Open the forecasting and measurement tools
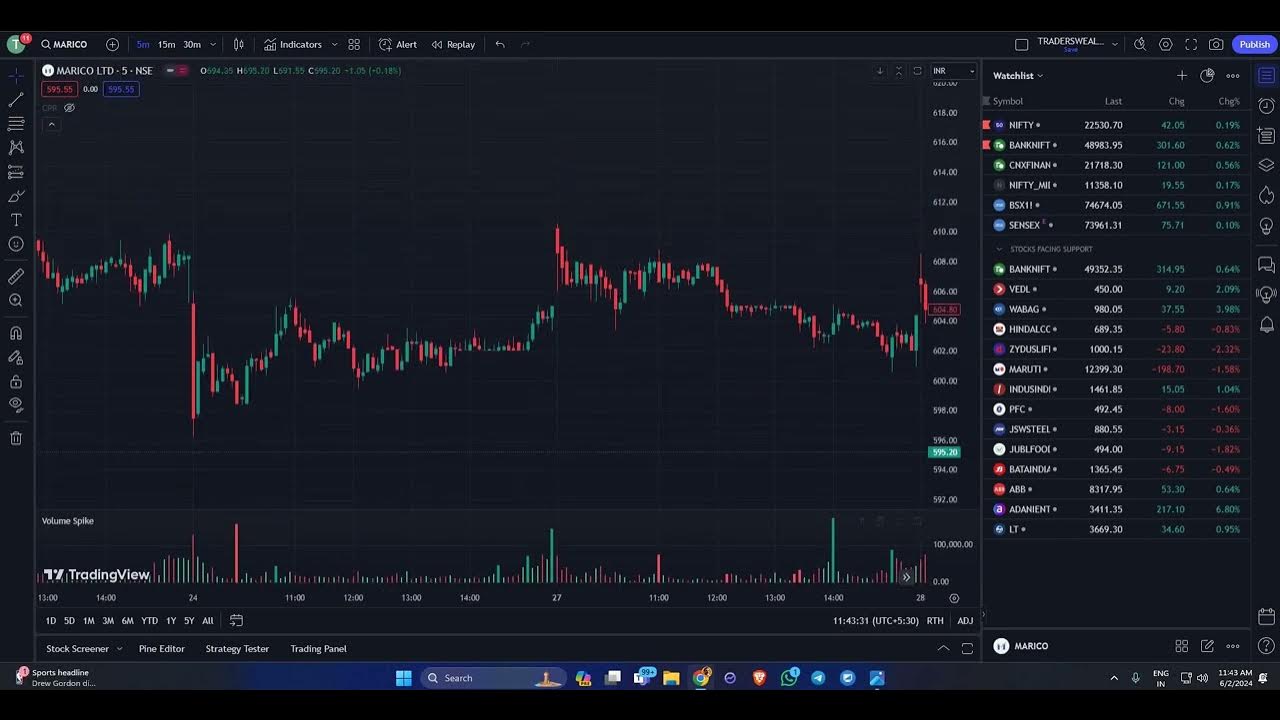1280x720 pixels. pos(16,172)
